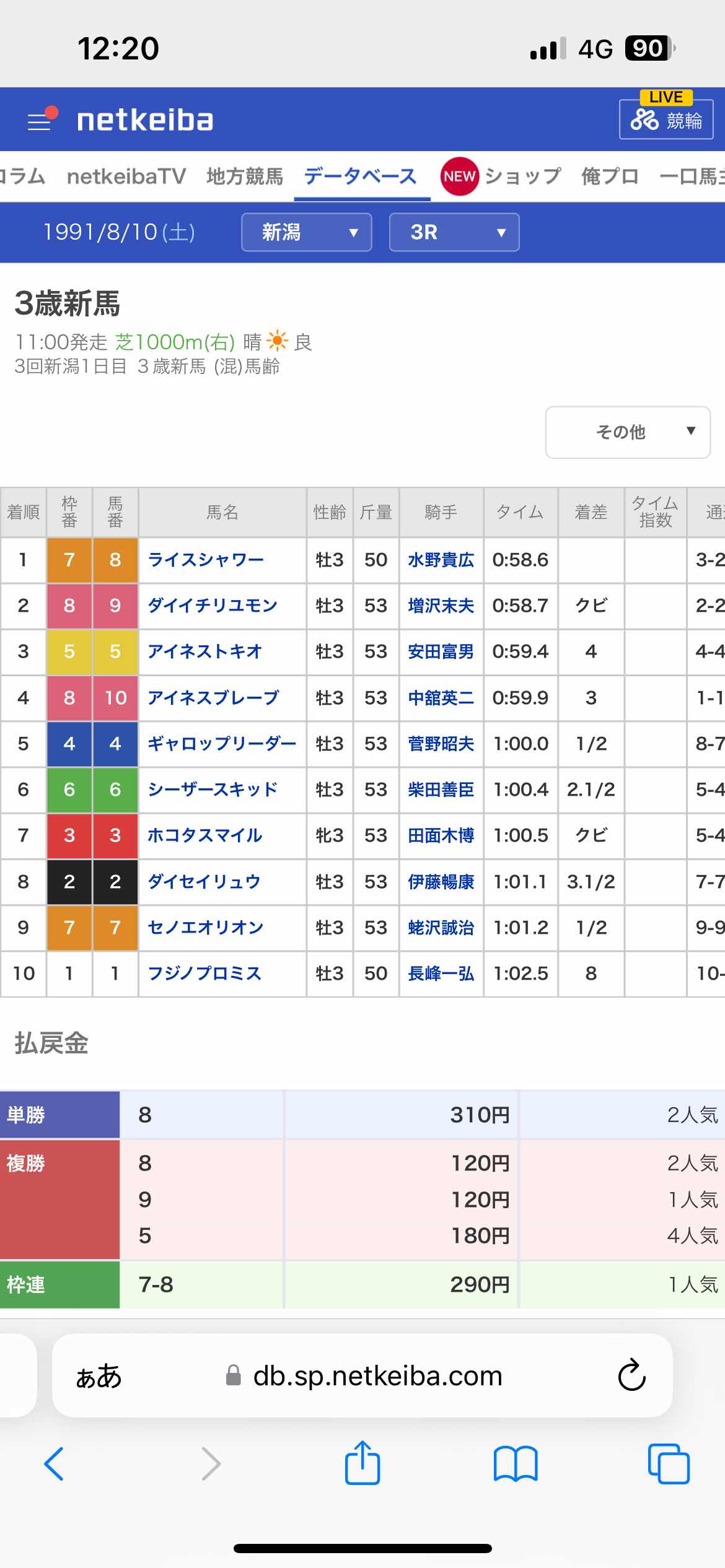Open the hamburger menu icon

coord(40,120)
